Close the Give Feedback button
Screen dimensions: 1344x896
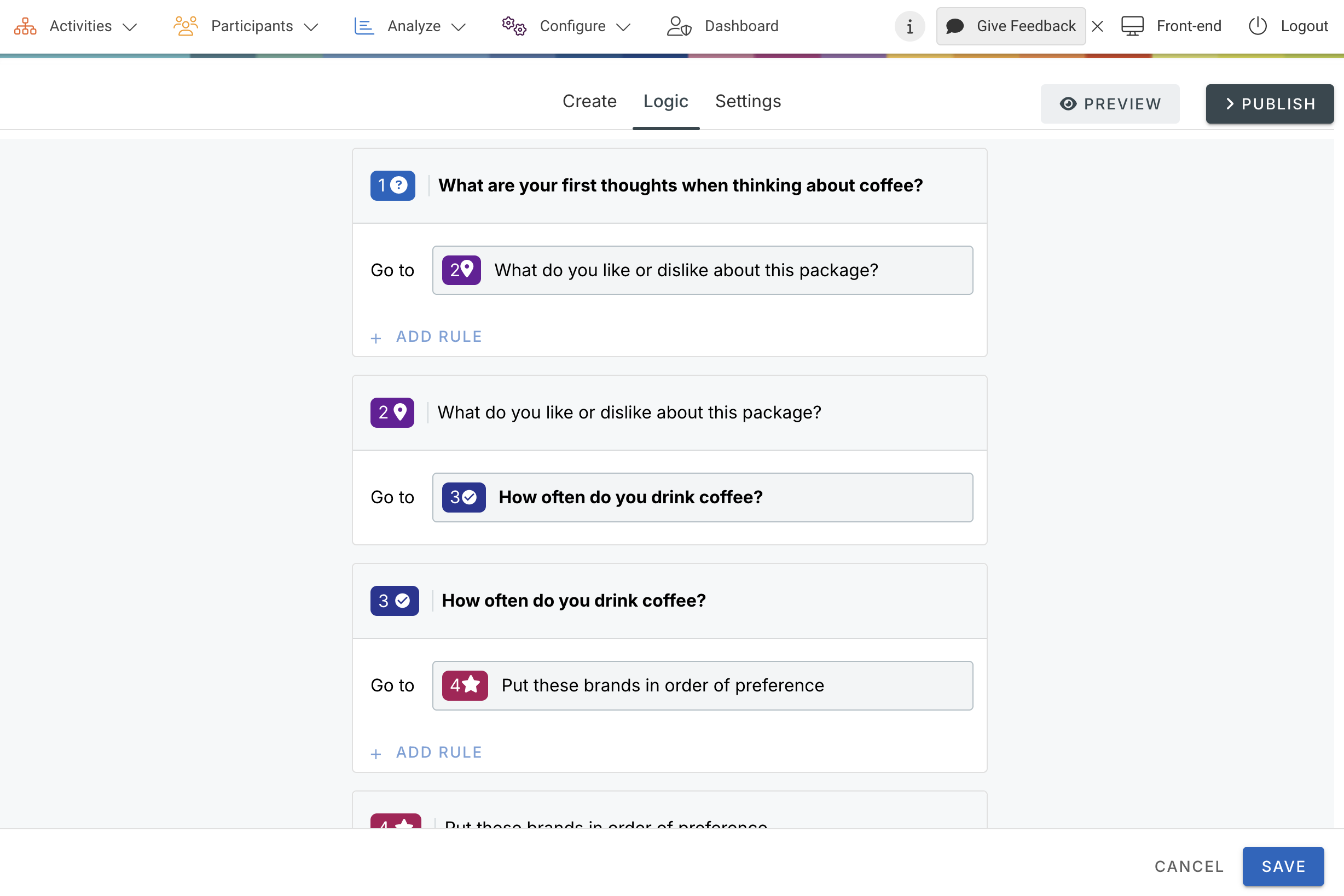pos(1097,26)
